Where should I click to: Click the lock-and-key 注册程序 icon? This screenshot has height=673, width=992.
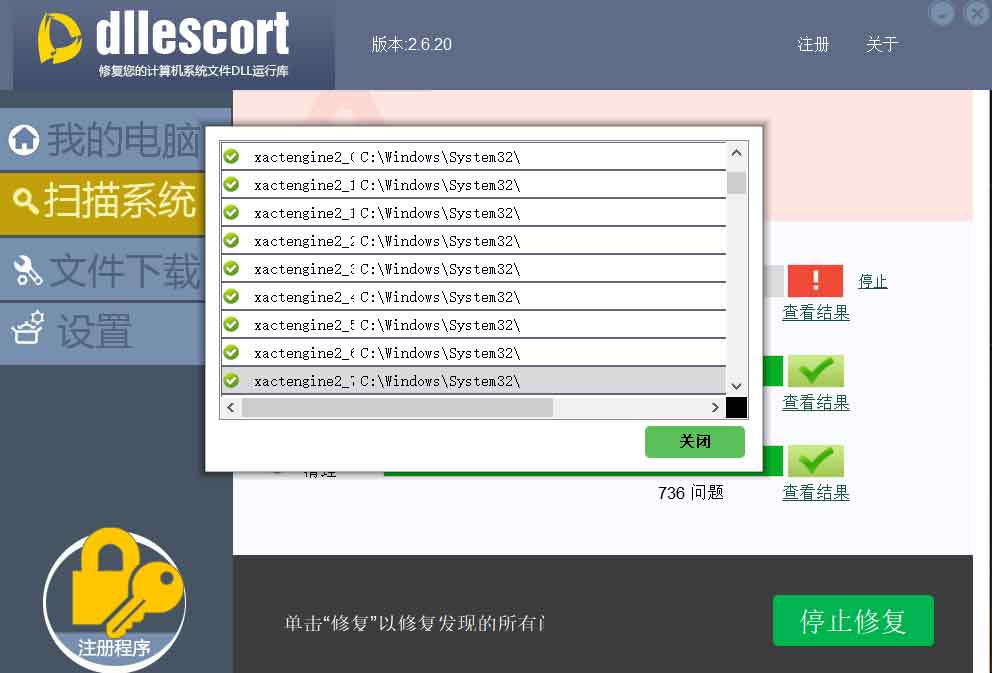click(114, 595)
